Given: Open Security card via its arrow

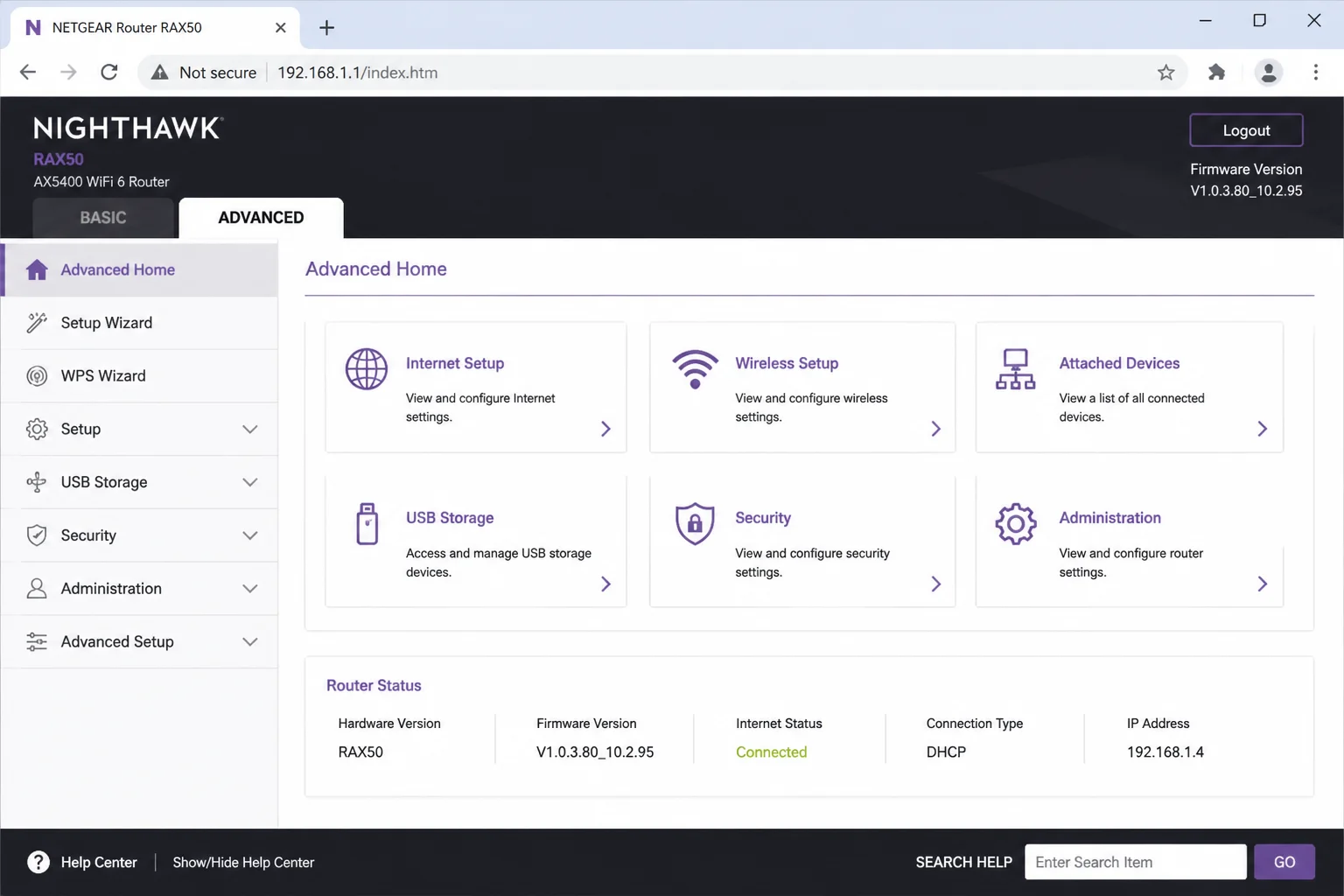Looking at the screenshot, I should pyautogui.click(x=935, y=584).
